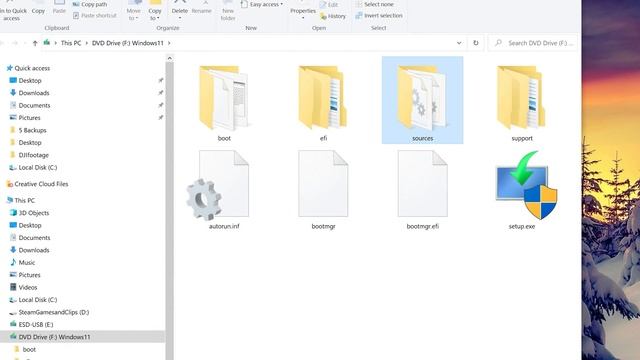Select the bootmgr.efi file icon
Image resolution: width=640 pixels, height=360 pixels.
tap(422, 184)
